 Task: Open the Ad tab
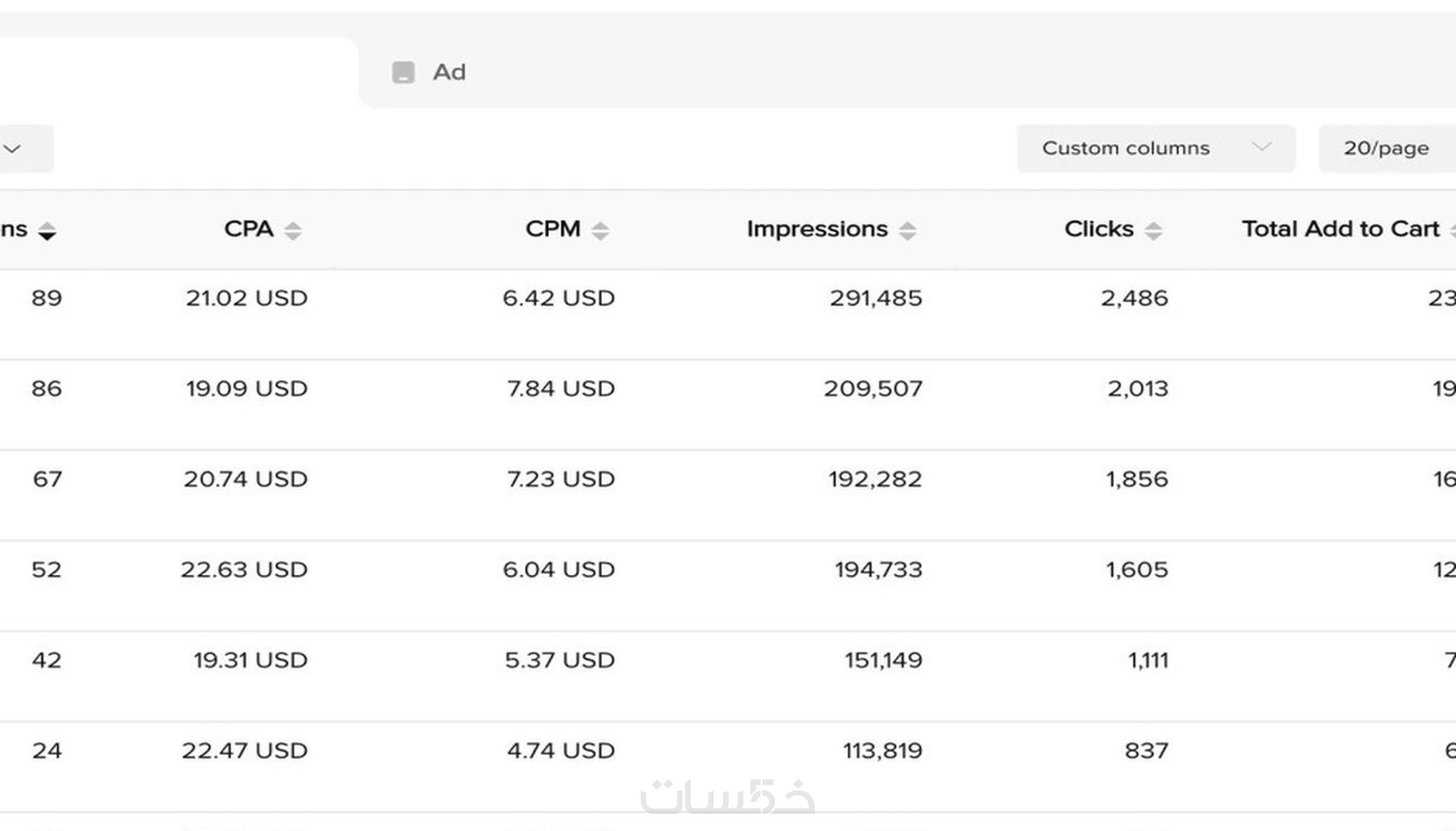coord(449,73)
